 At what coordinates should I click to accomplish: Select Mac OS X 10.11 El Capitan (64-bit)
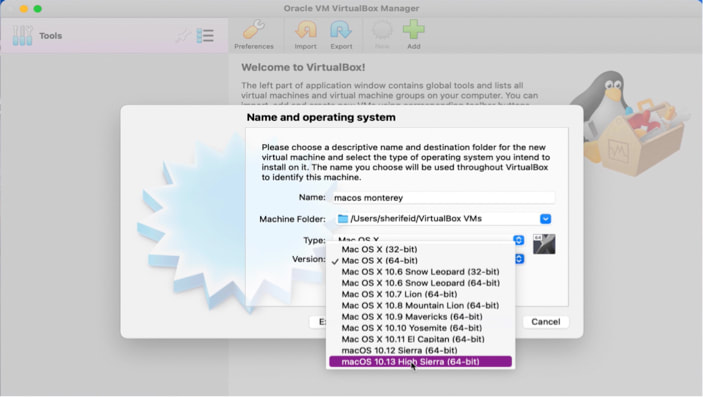(x=421, y=339)
